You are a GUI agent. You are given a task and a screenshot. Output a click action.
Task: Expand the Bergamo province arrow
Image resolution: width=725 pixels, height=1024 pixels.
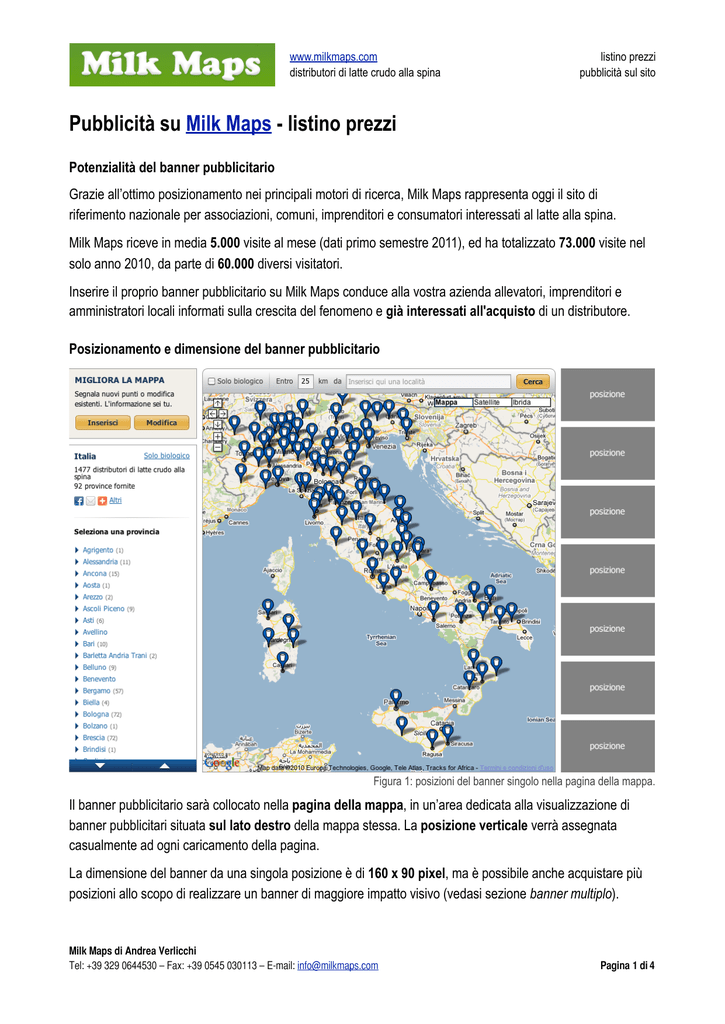(x=76, y=692)
